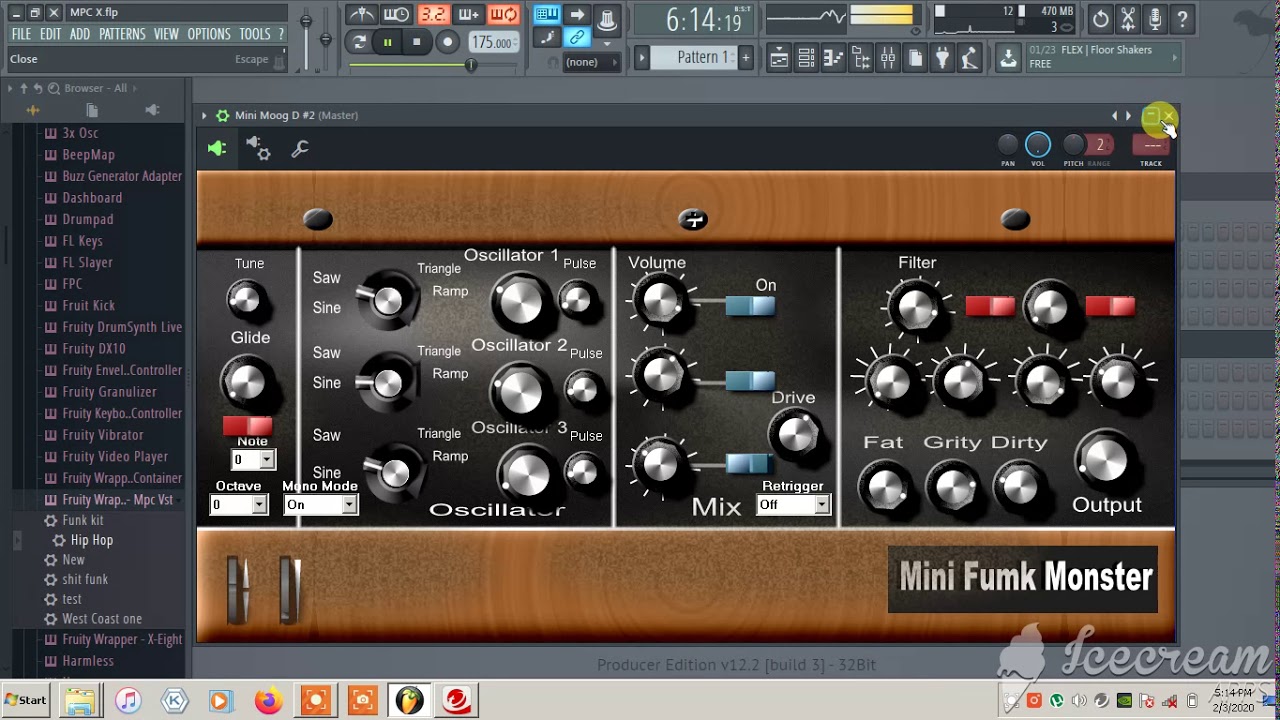Open the PATTERNS menu
The image size is (1280, 720).
point(122,34)
